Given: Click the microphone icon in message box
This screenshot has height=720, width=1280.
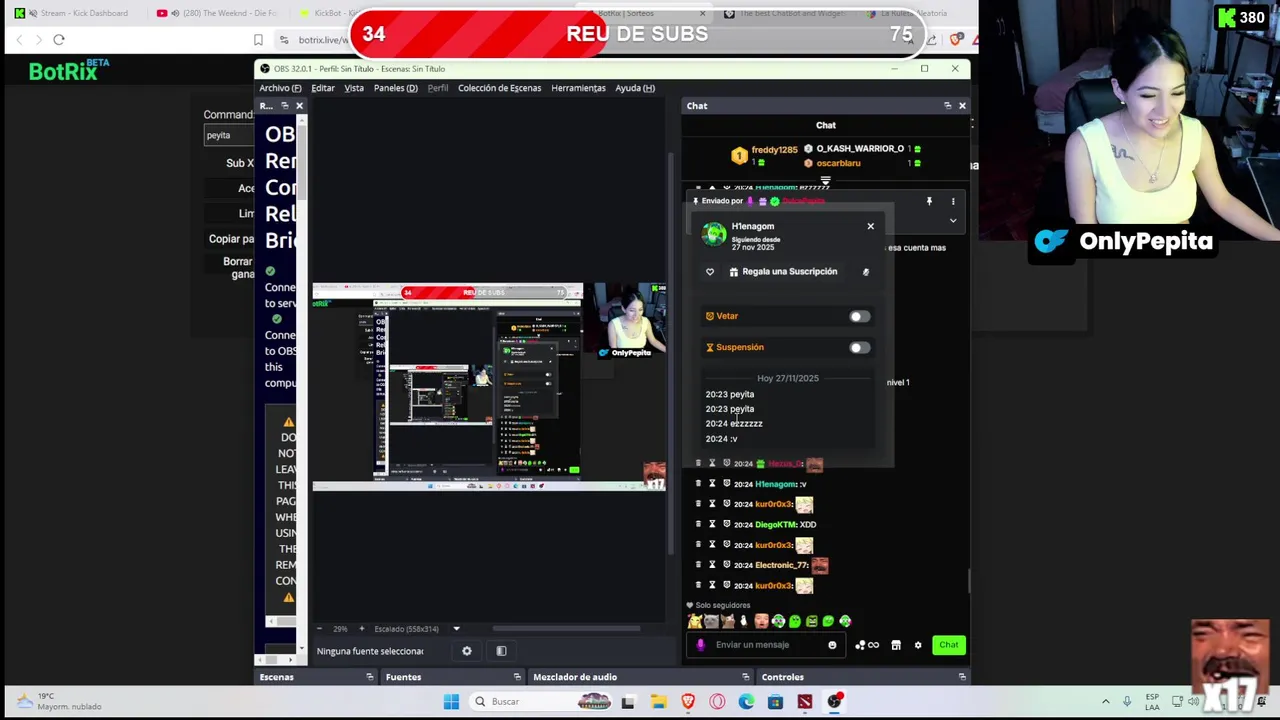Looking at the screenshot, I should 700,645.
